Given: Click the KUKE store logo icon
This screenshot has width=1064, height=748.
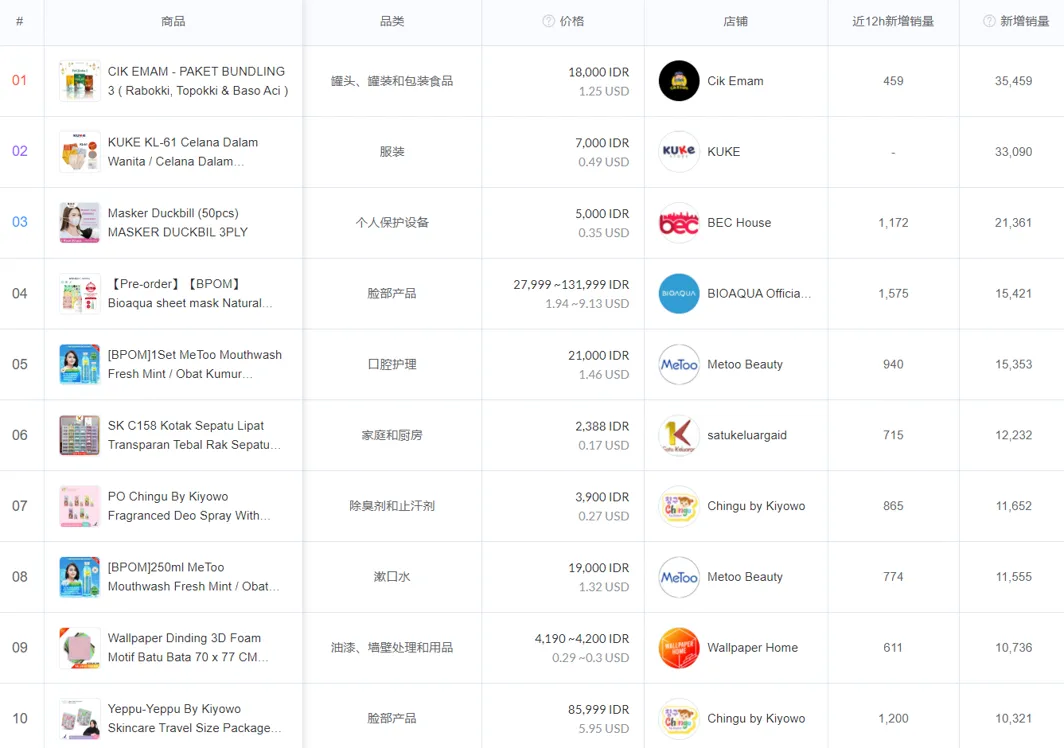Looking at the screenshot, I should pos(679,151).
